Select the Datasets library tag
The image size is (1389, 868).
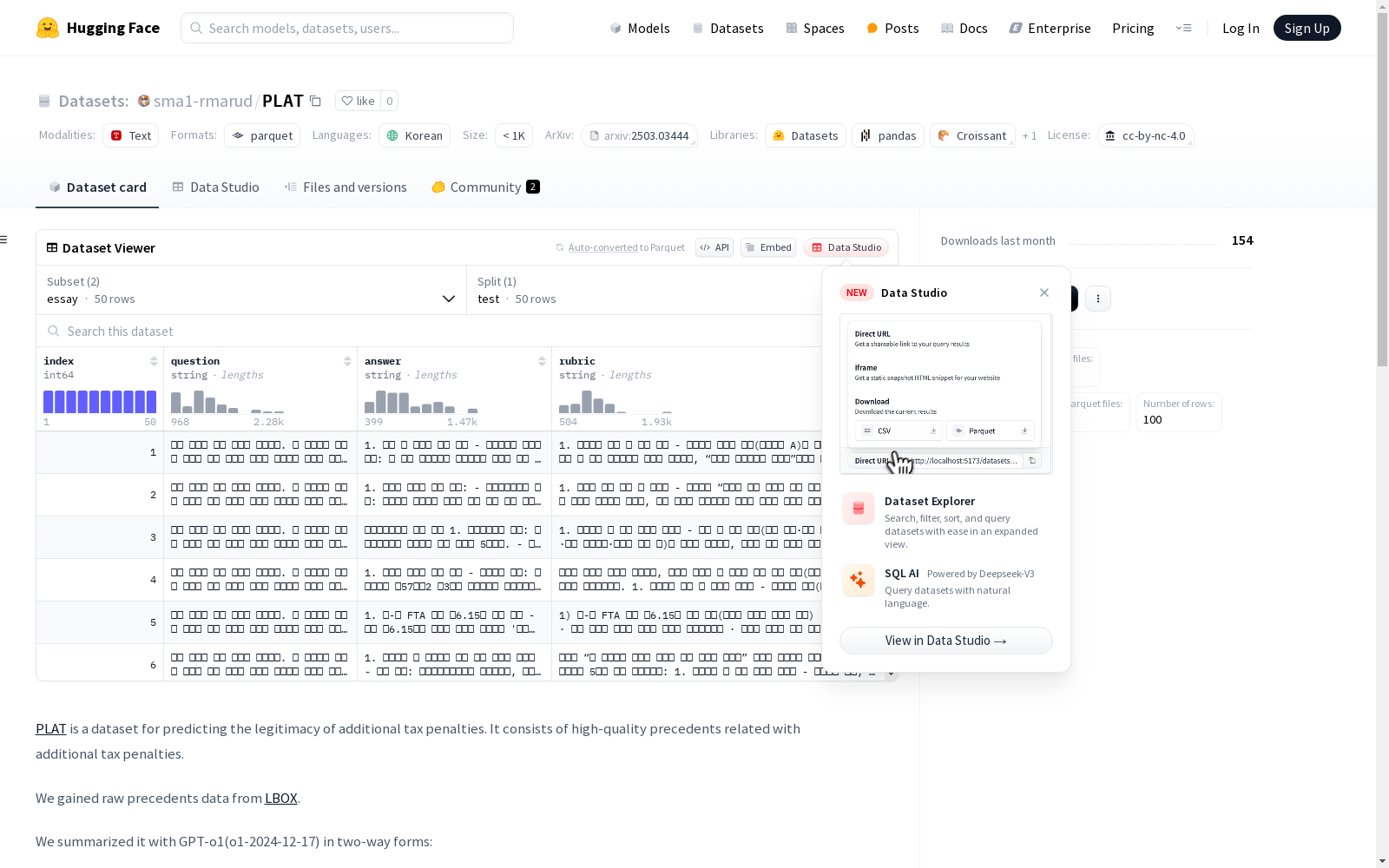[805, 135]
